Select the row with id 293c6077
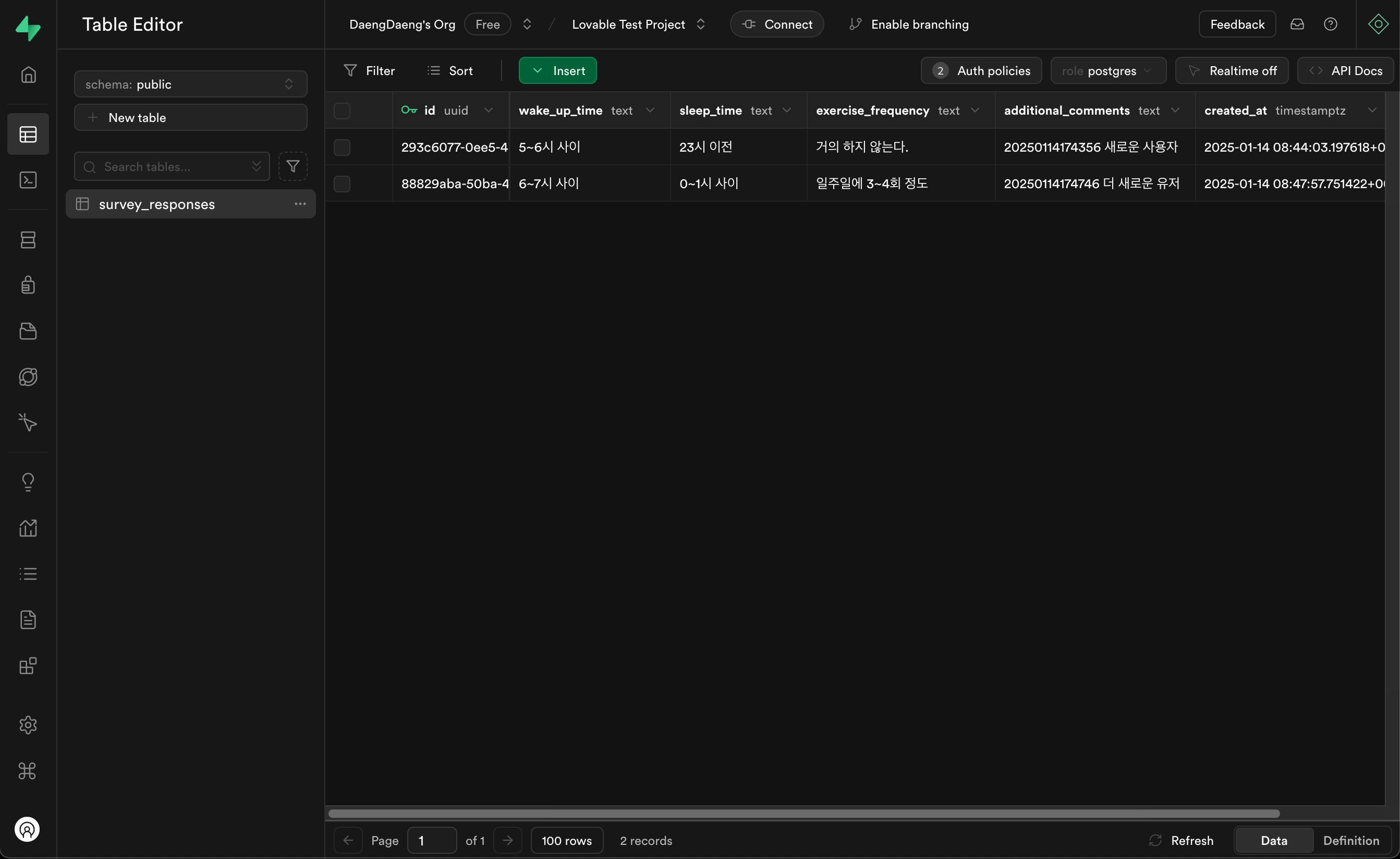 click(342, 147)
